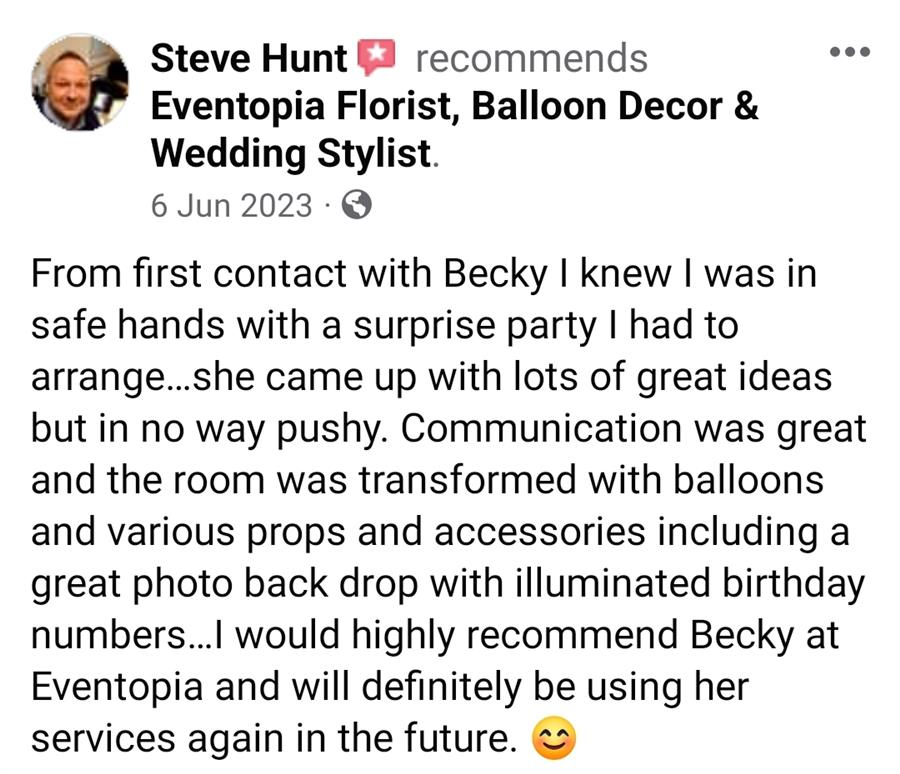The width and height of the screenshot is (900, 774).
Task: Click the line starting great photo back drop
Action: coord(448,585)
